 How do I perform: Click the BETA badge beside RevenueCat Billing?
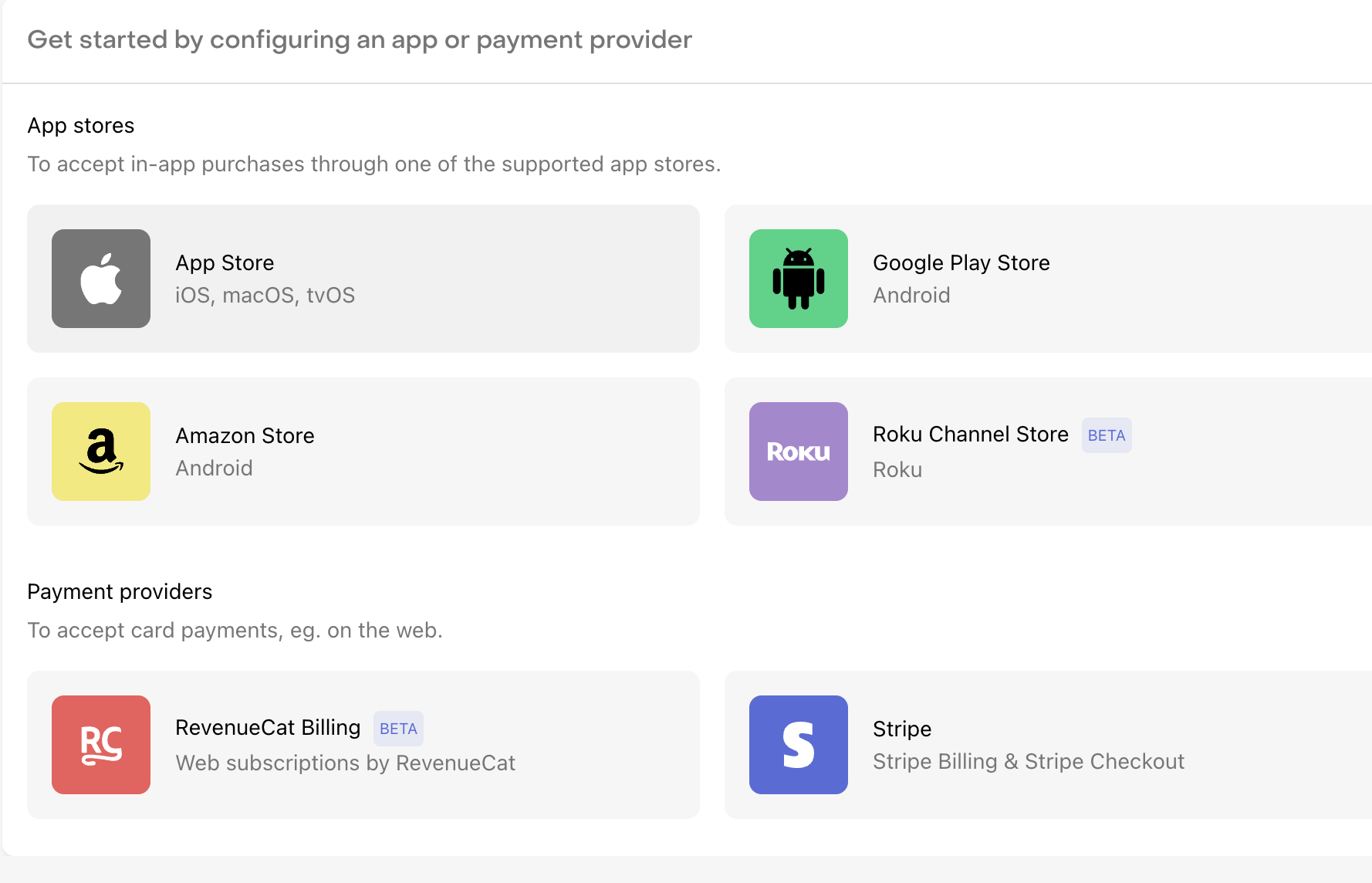[x=398, y=728]
